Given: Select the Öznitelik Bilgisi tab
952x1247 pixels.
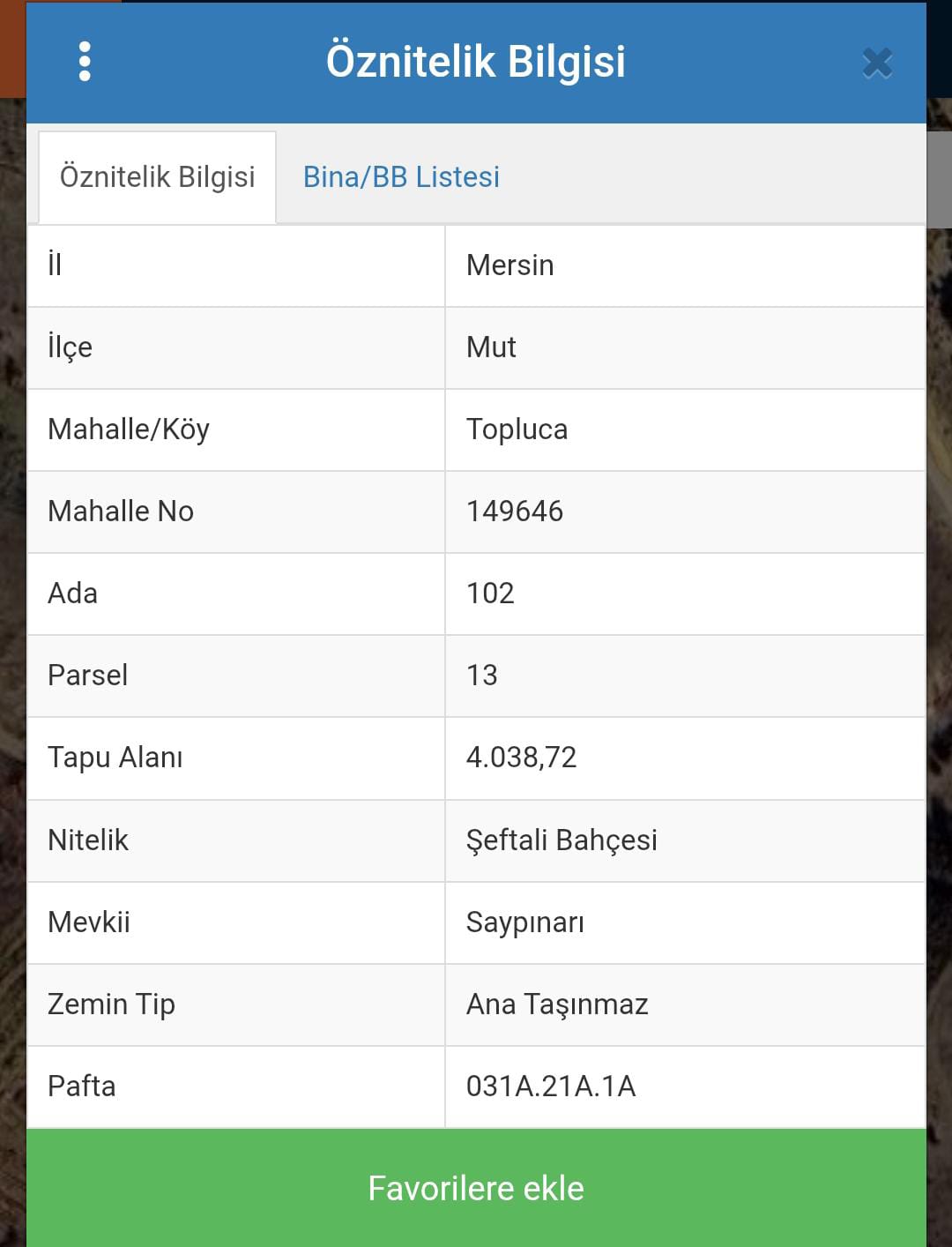Looking at the screenshot, I should (x=157, y=177).
